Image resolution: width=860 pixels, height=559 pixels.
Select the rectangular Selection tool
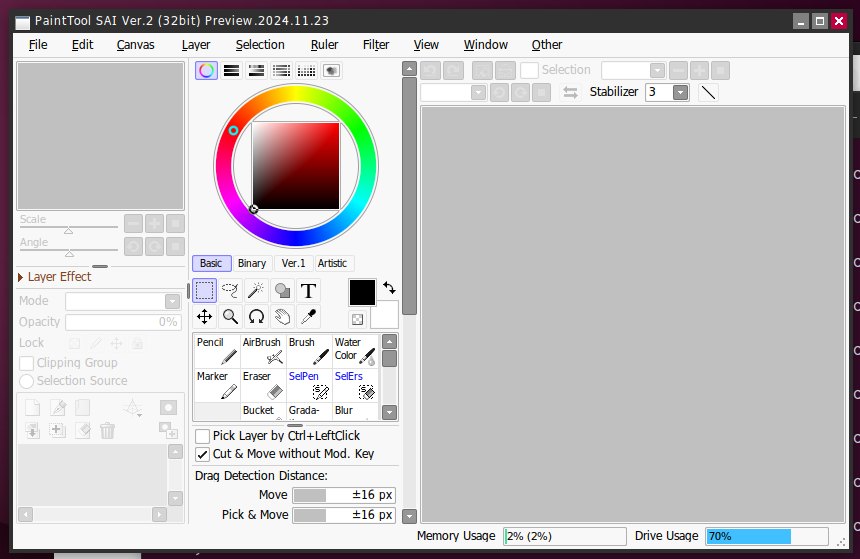(x=205, y=291)
